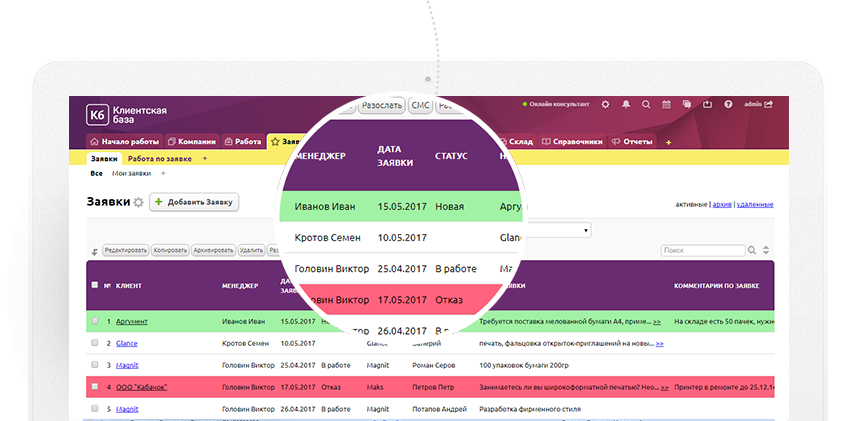Click the help question mark icon
The width and height of the screenshot is (857, 421).
pos(728,104)
